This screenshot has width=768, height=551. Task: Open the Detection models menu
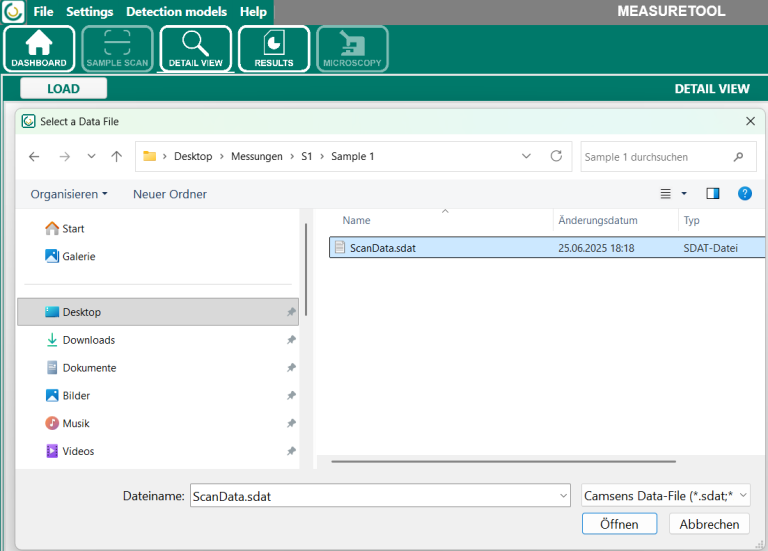click(176, 12)
